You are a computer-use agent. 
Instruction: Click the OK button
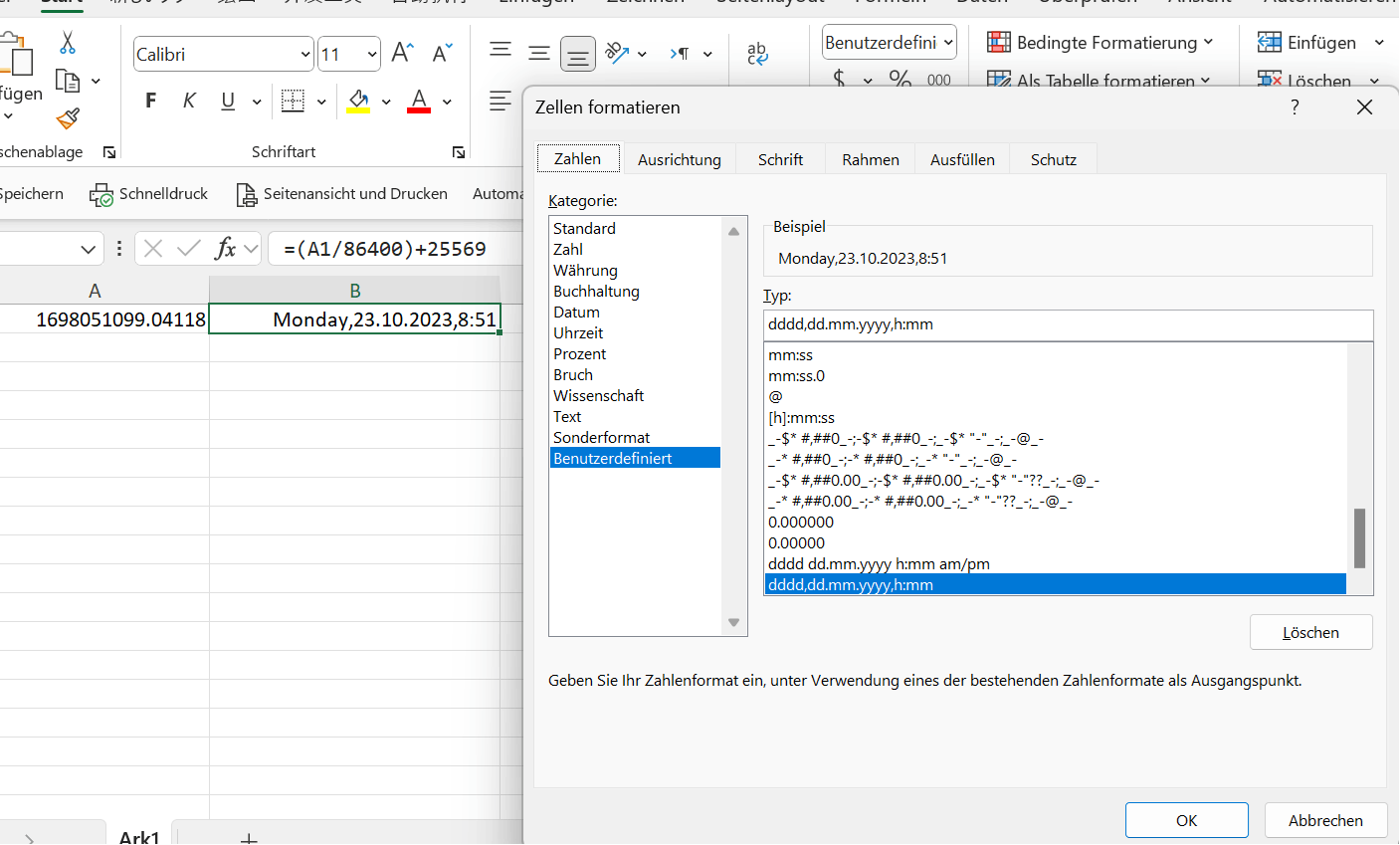click(1186, 820)
